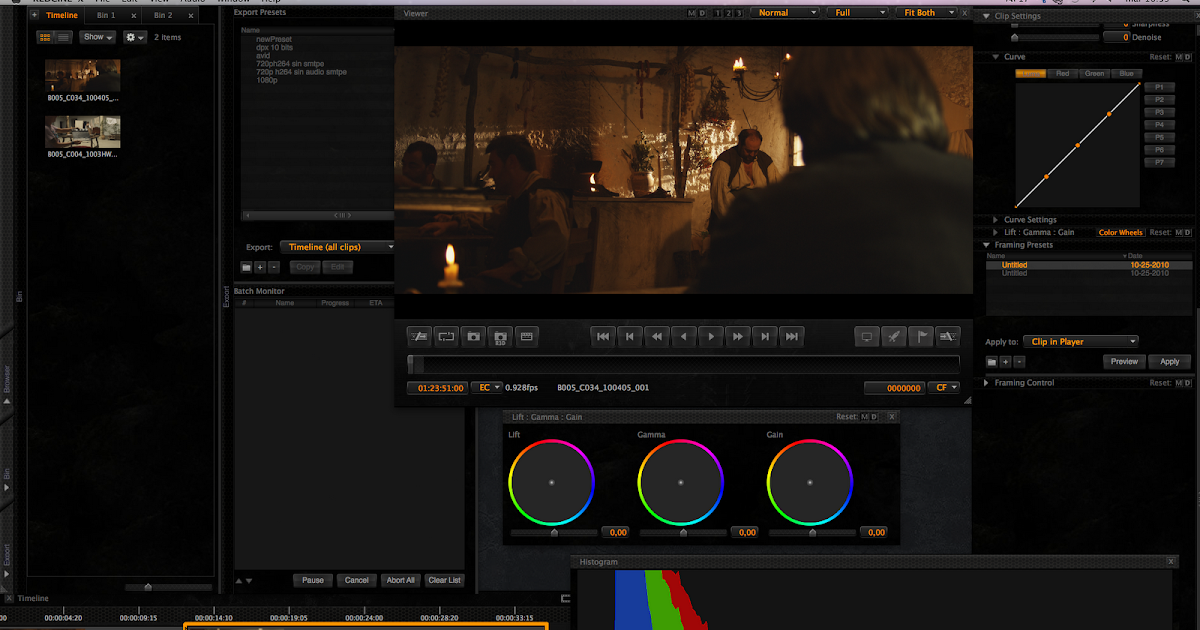Viewport: 1200px width, 630px height.
Task: Select the newPreset export preset
Action: click(x=273, y=39)
